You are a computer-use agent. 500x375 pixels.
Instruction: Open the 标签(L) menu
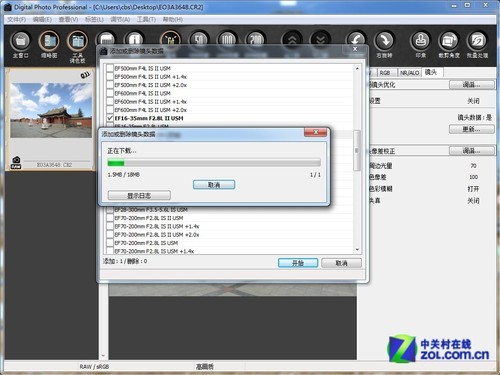pos(94,19)
